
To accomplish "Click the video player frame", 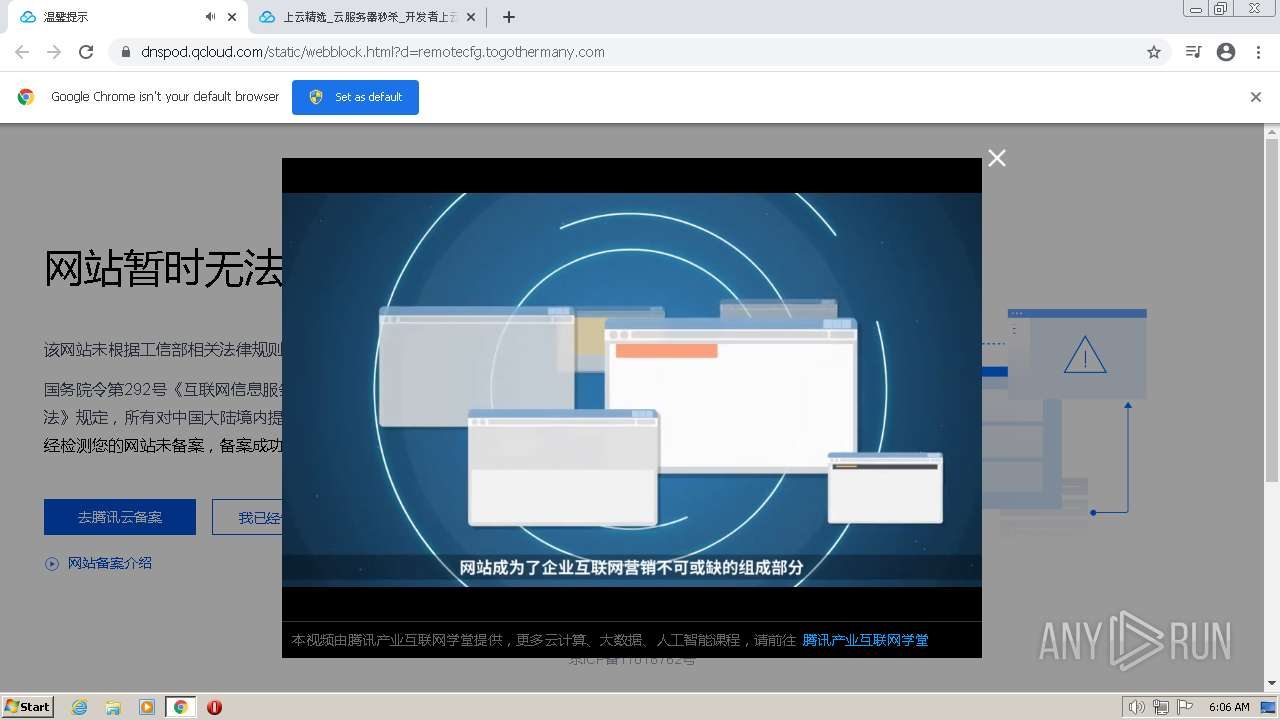I will 631,390.
